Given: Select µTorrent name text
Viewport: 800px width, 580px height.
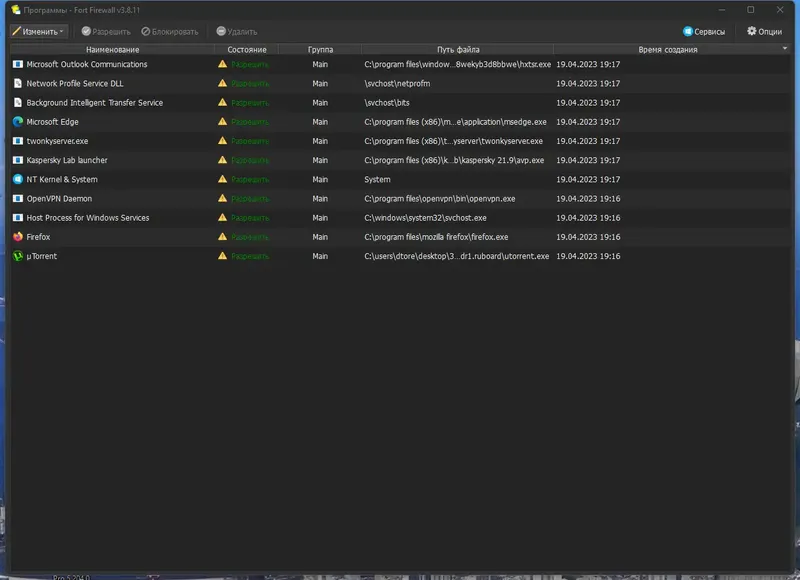Looking at the screenshot, I should coord(41,256).
